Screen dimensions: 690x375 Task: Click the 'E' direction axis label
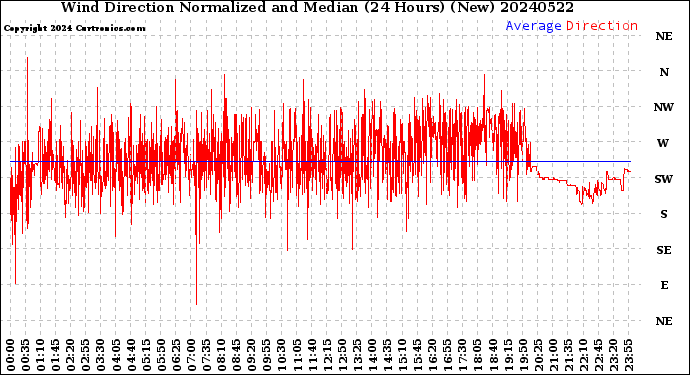point(664,285)
